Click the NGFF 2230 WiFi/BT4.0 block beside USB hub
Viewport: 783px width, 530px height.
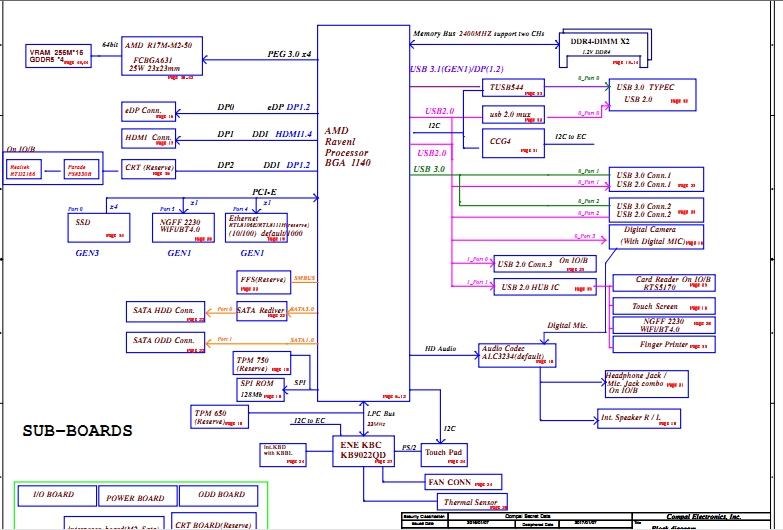[x=664, y=325]
